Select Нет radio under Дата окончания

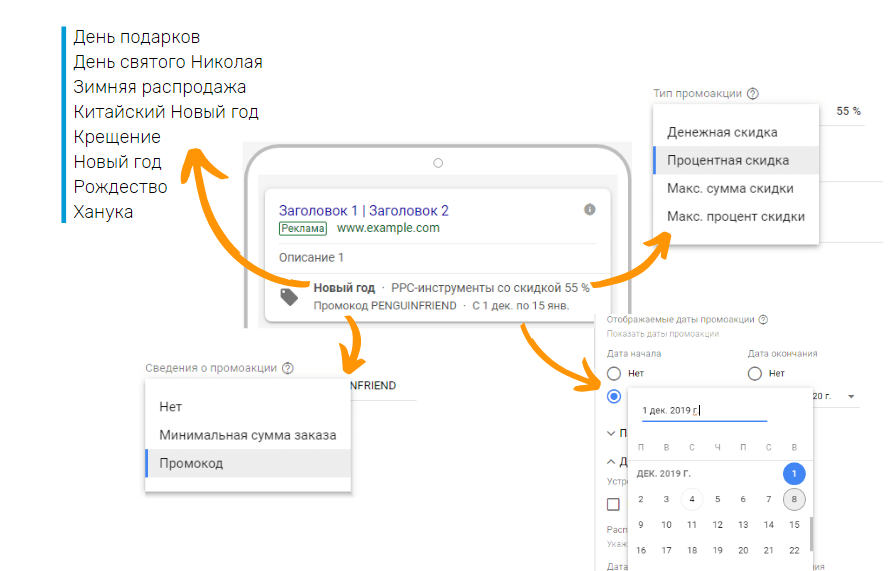[x=755, y=373]
